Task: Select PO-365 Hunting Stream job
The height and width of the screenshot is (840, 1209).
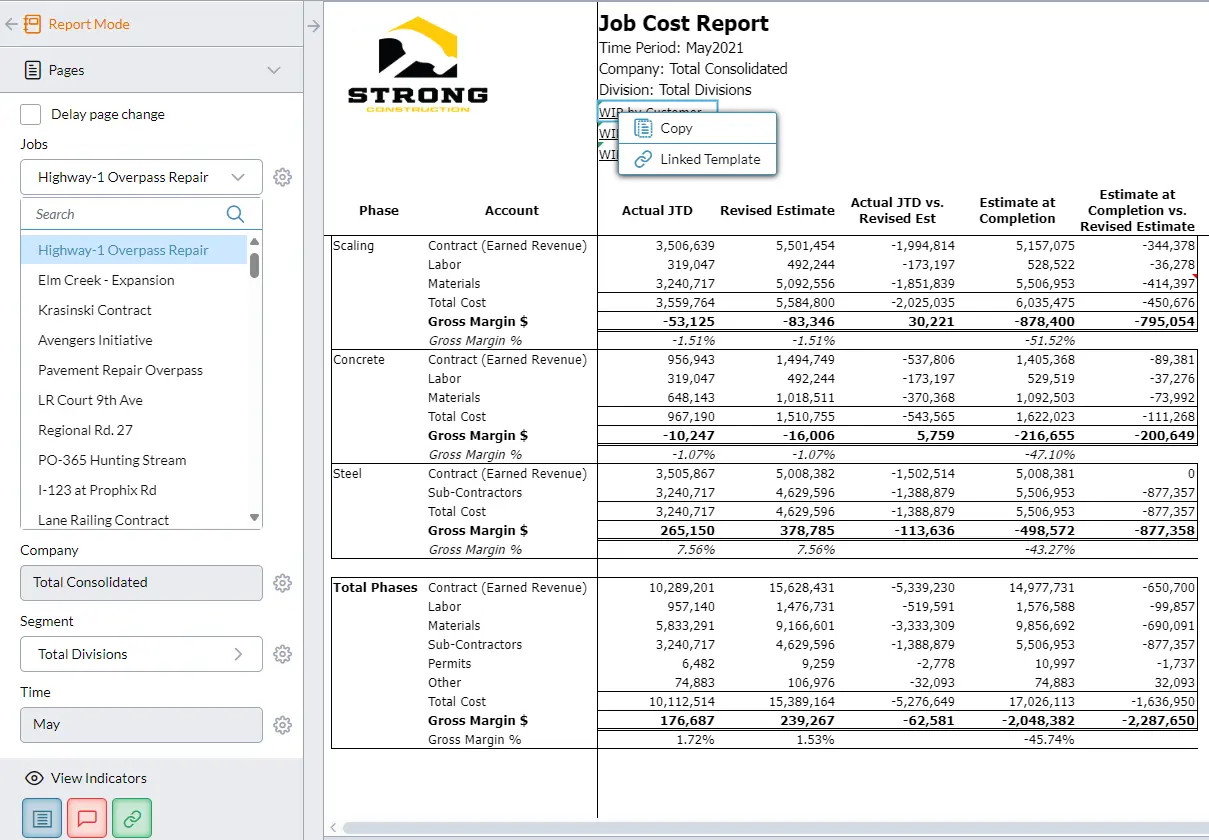Action: 134,460
